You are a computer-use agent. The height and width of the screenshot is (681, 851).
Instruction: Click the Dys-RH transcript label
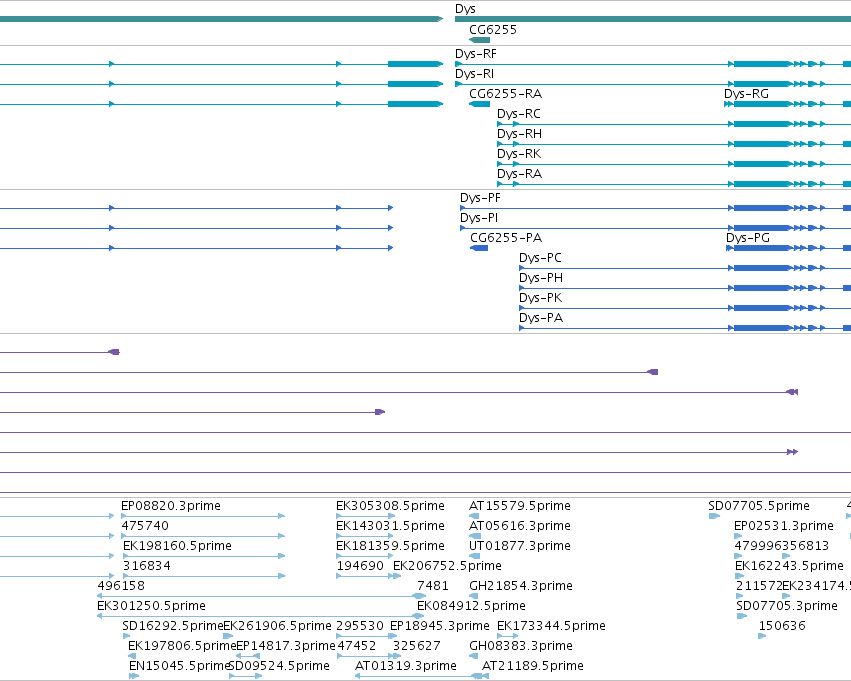click(519, 134)
